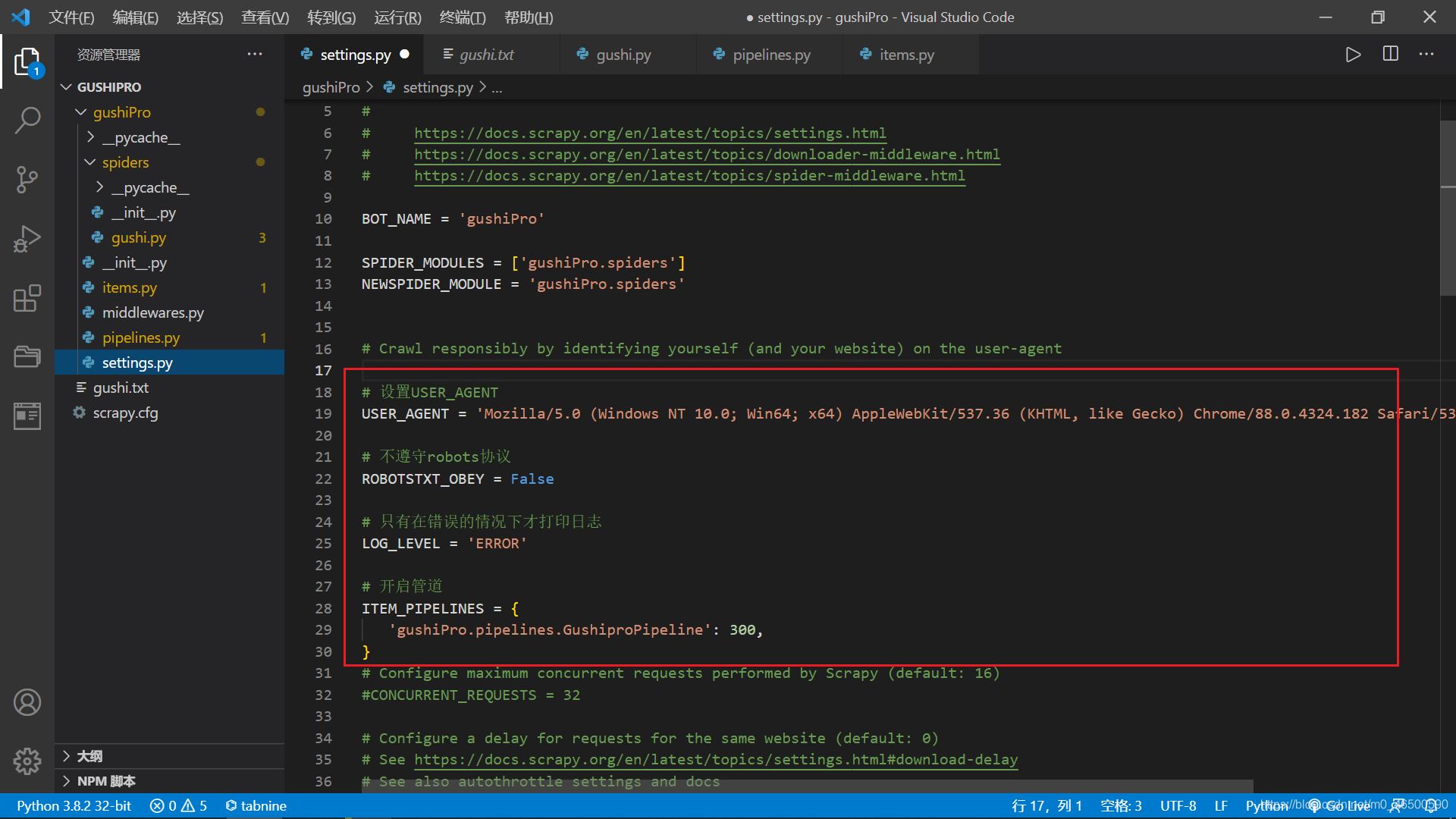The height and width of the screenshot is (819, 1456).
Task: Open the Run and Debug panel
Action: (27, 238)
